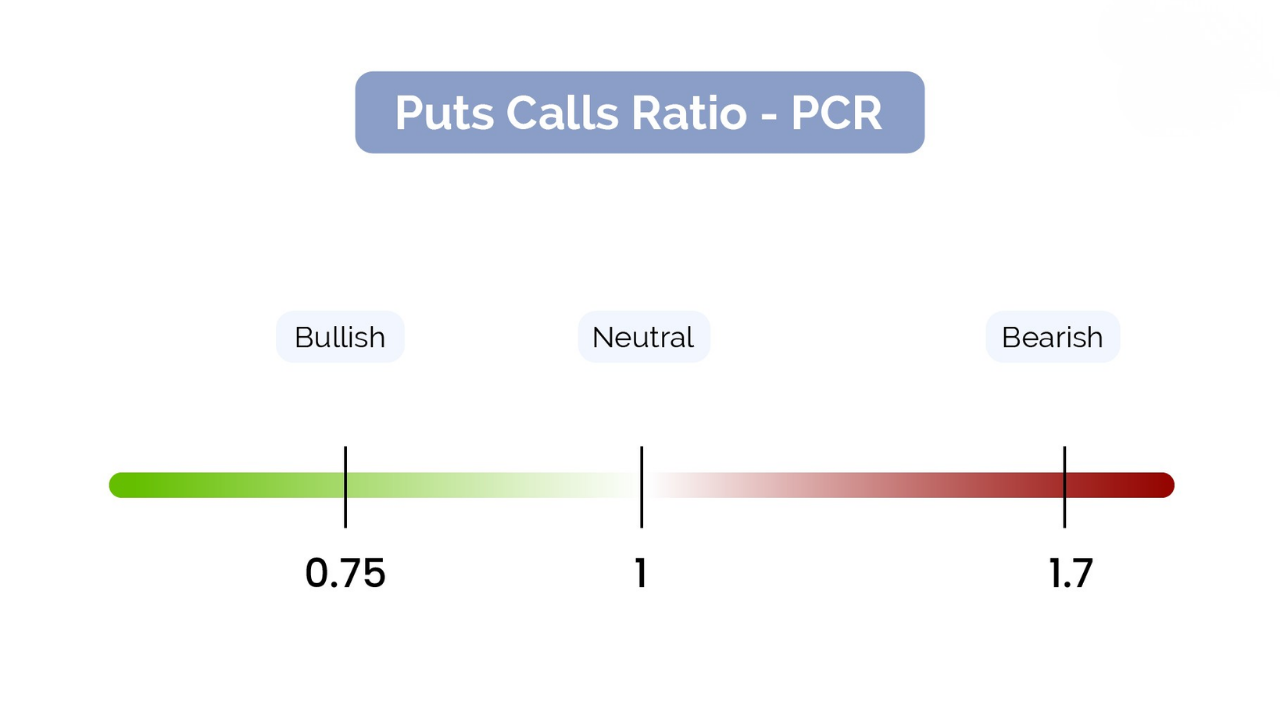
Task: Click the 0.75 value label
Action: coord(345,573)
